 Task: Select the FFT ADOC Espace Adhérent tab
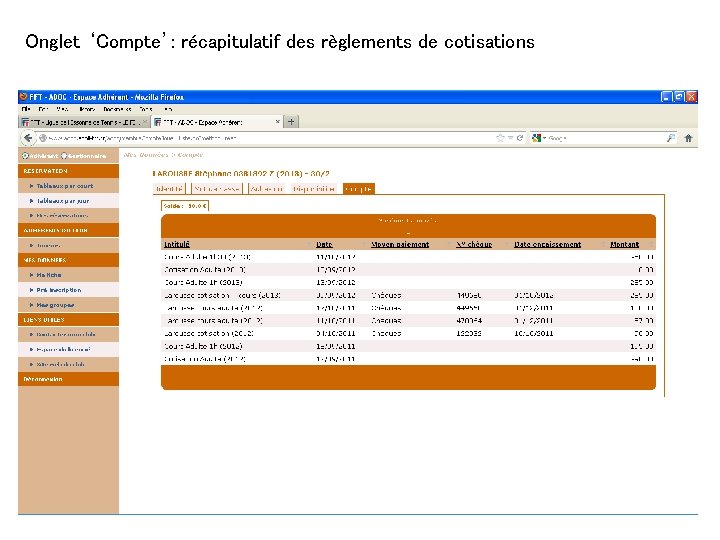[217, 122]
